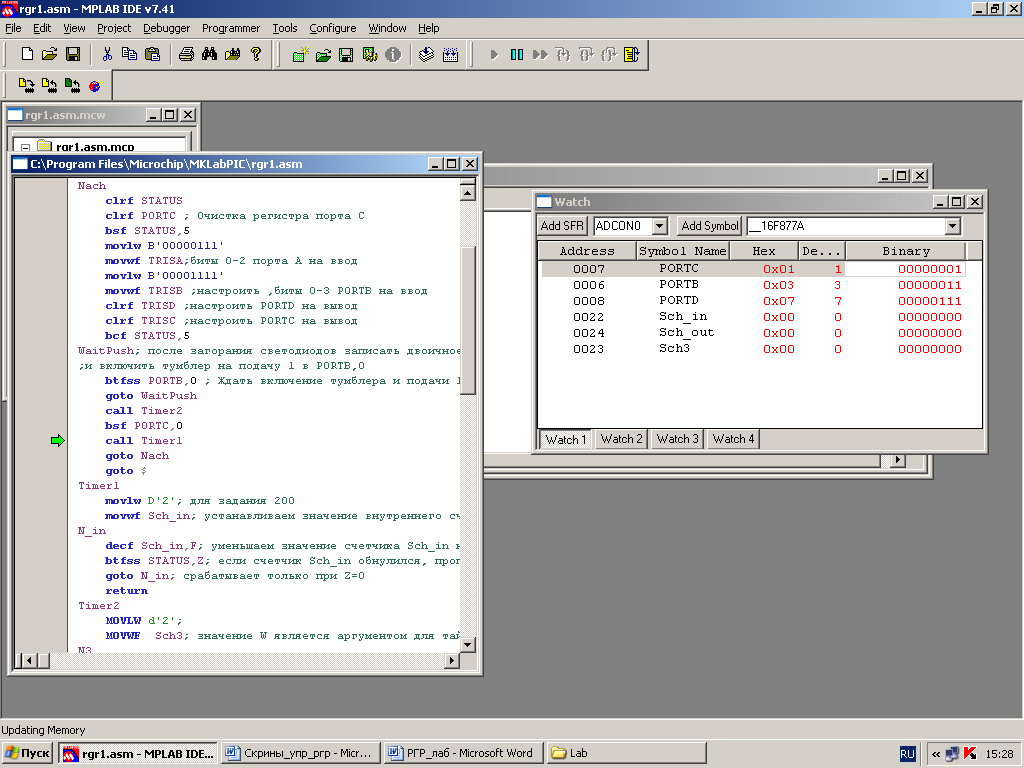Switch to the Watch 3 tab
The height and width of the screenshot is (768, 1024).
click(x=677, y=439)
